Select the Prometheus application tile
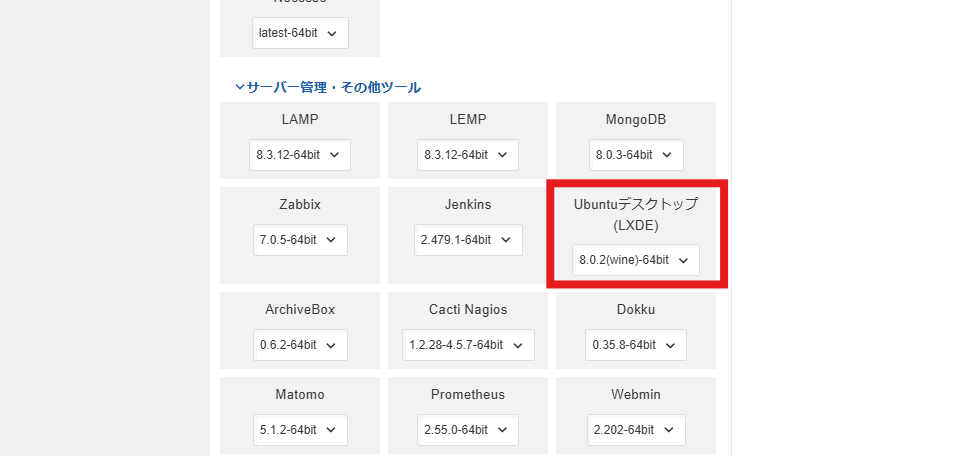Viewport: 958px width, 456px height. [467, 394]
